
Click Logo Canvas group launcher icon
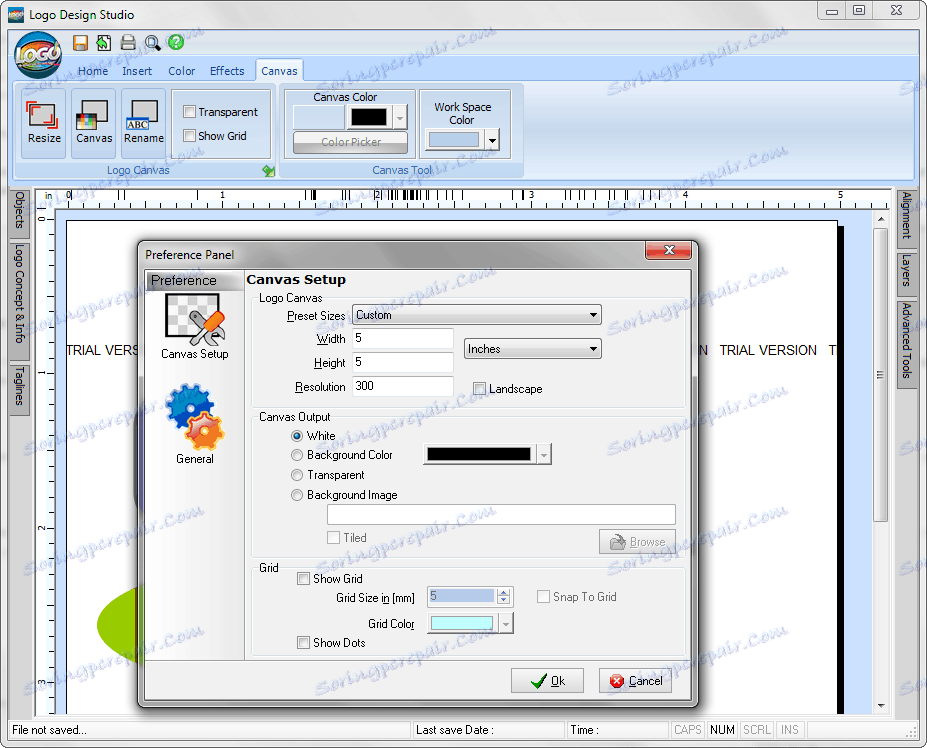tap(269, 171)
